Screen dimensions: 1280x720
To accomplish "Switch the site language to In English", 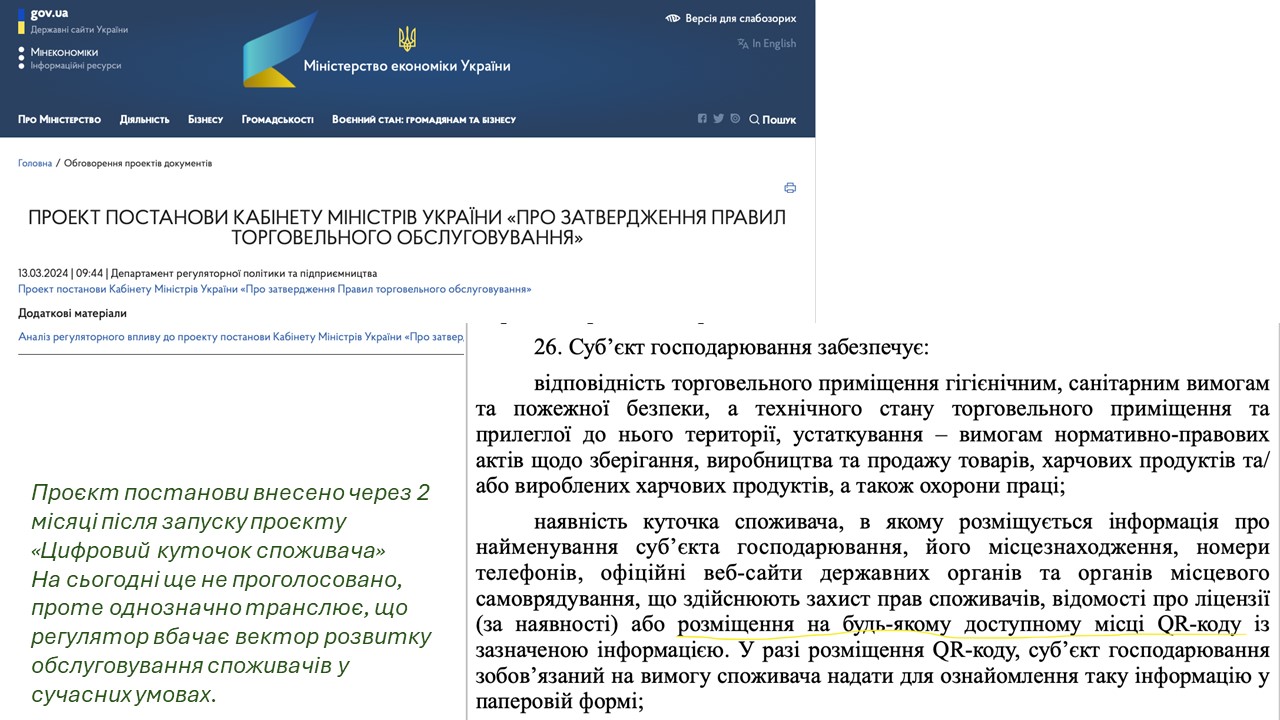I will tap(767, 44).
